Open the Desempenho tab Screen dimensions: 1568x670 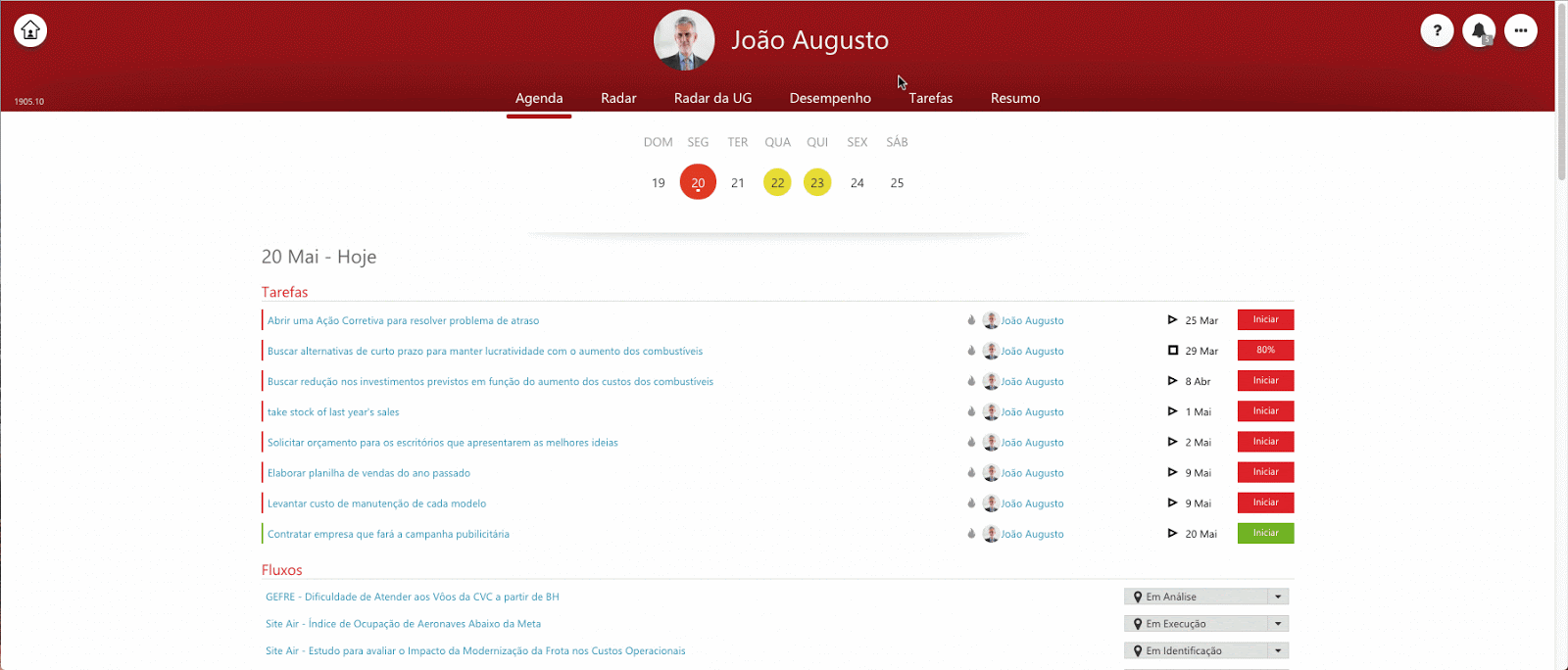tap(830, 98)
